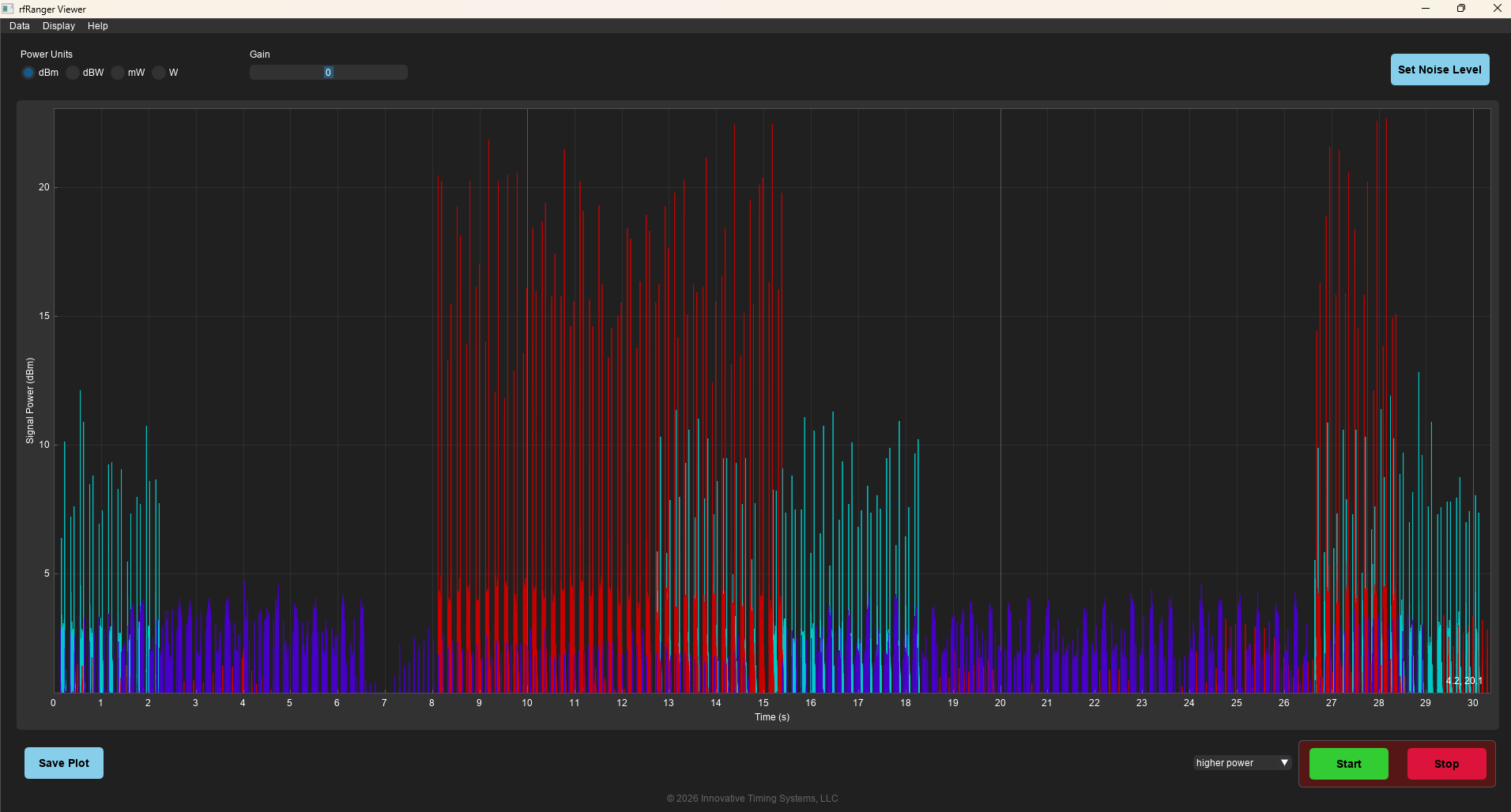Click the 'Time (s)' axis label
Screen dimensions: 1511x812
click(772, 717)
